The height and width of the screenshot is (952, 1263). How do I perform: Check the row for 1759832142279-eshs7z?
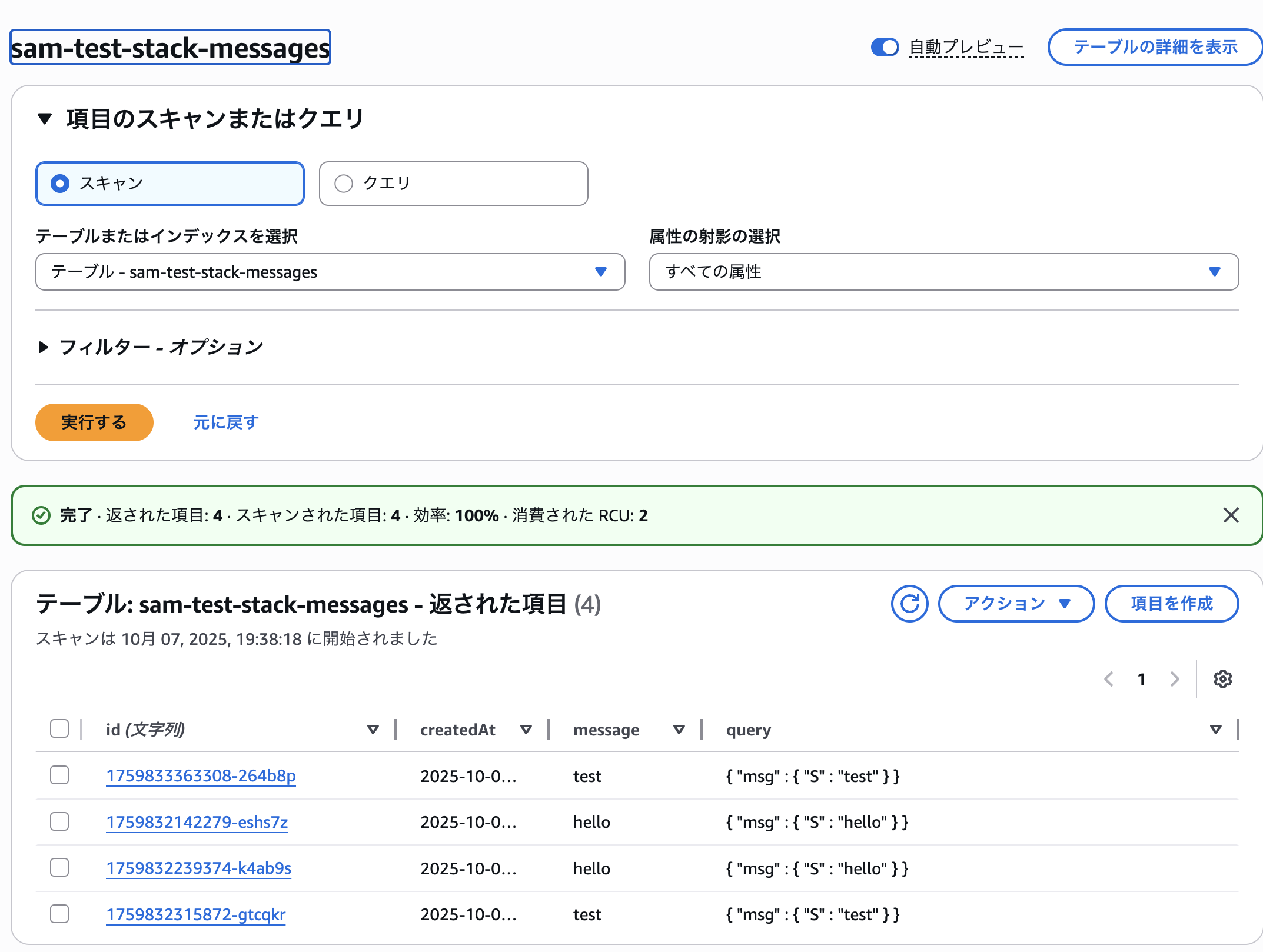point(59,821)
